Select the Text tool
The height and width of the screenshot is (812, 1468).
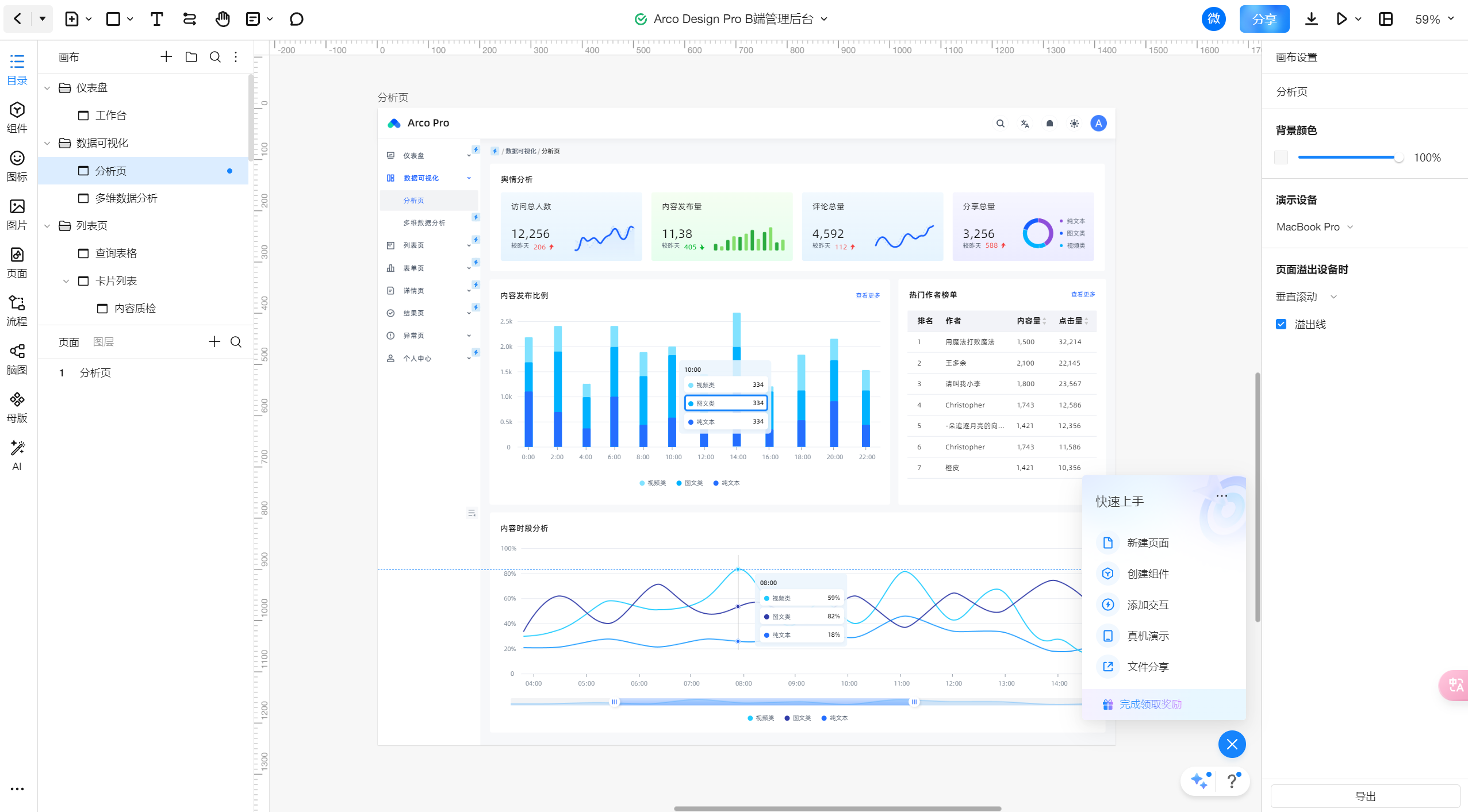[156, 19]
